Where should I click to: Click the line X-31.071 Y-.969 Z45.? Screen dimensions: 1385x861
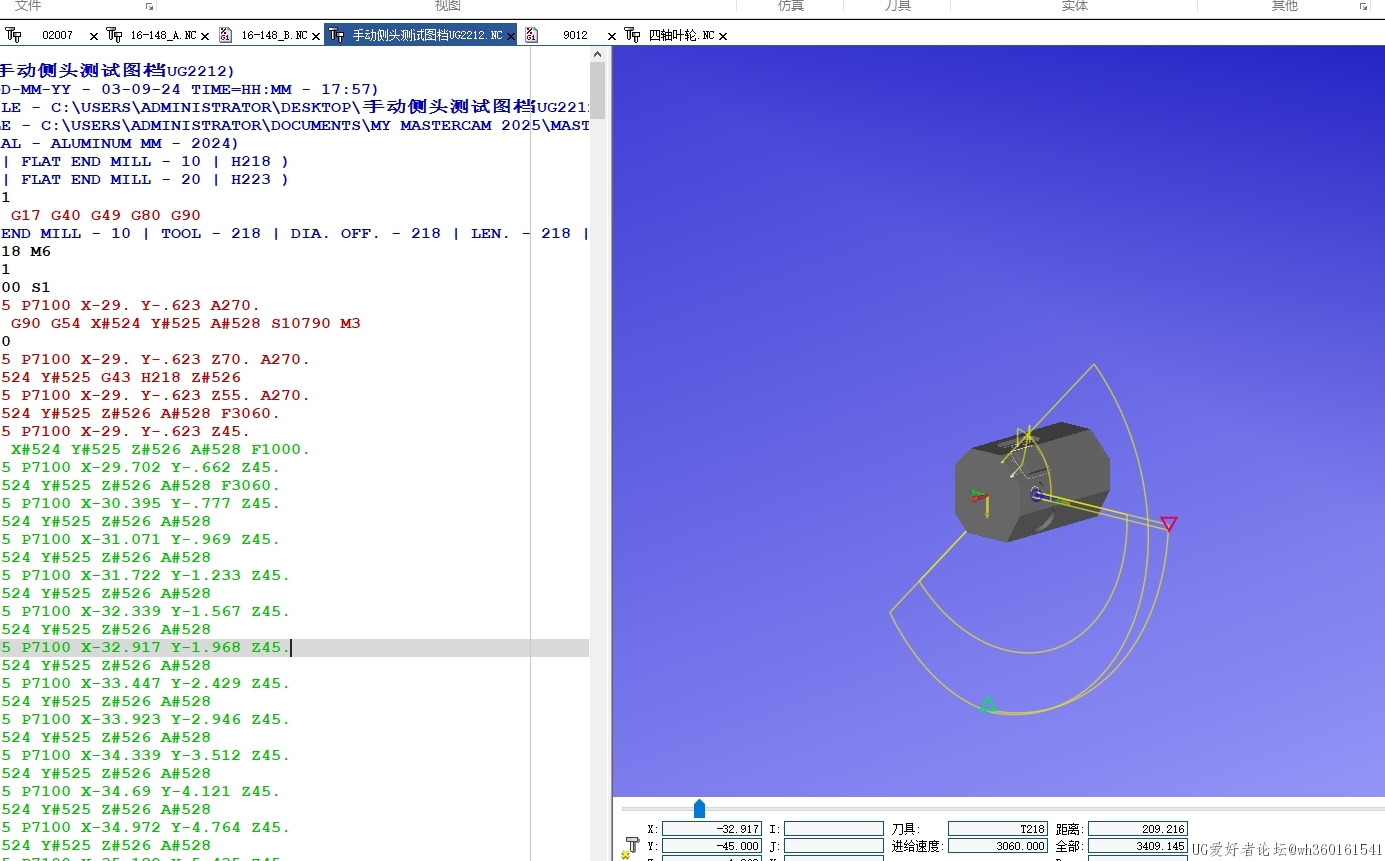coord(140,540)
